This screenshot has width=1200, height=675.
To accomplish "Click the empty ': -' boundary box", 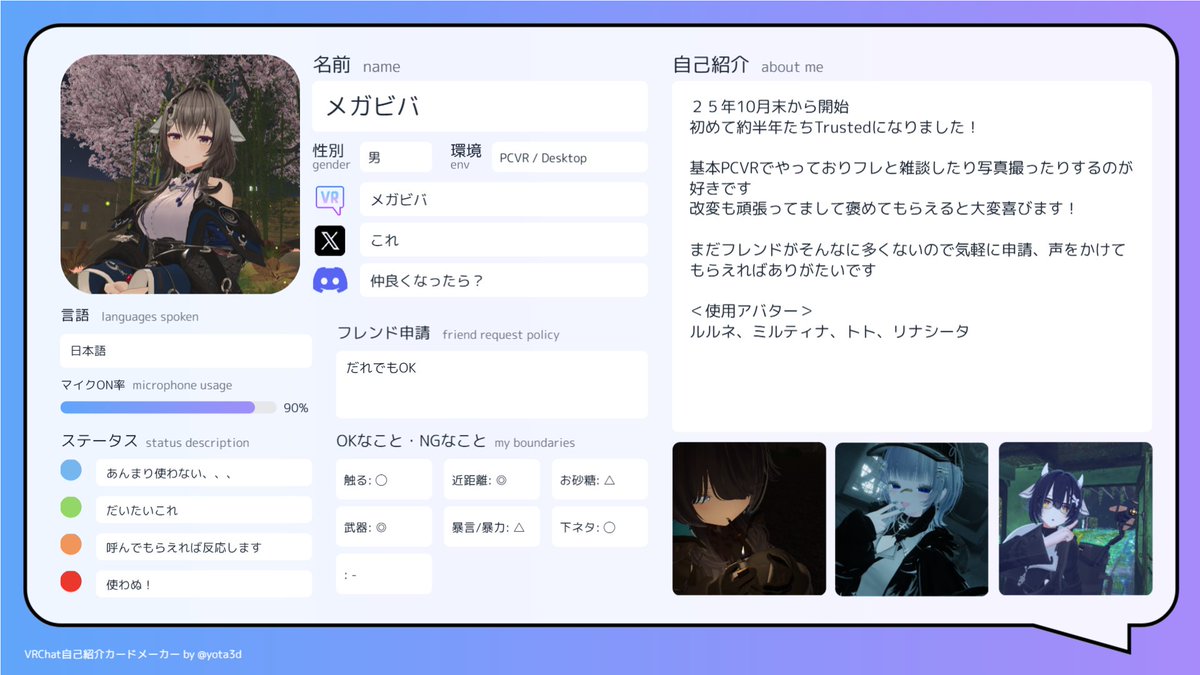I will 384,574.
